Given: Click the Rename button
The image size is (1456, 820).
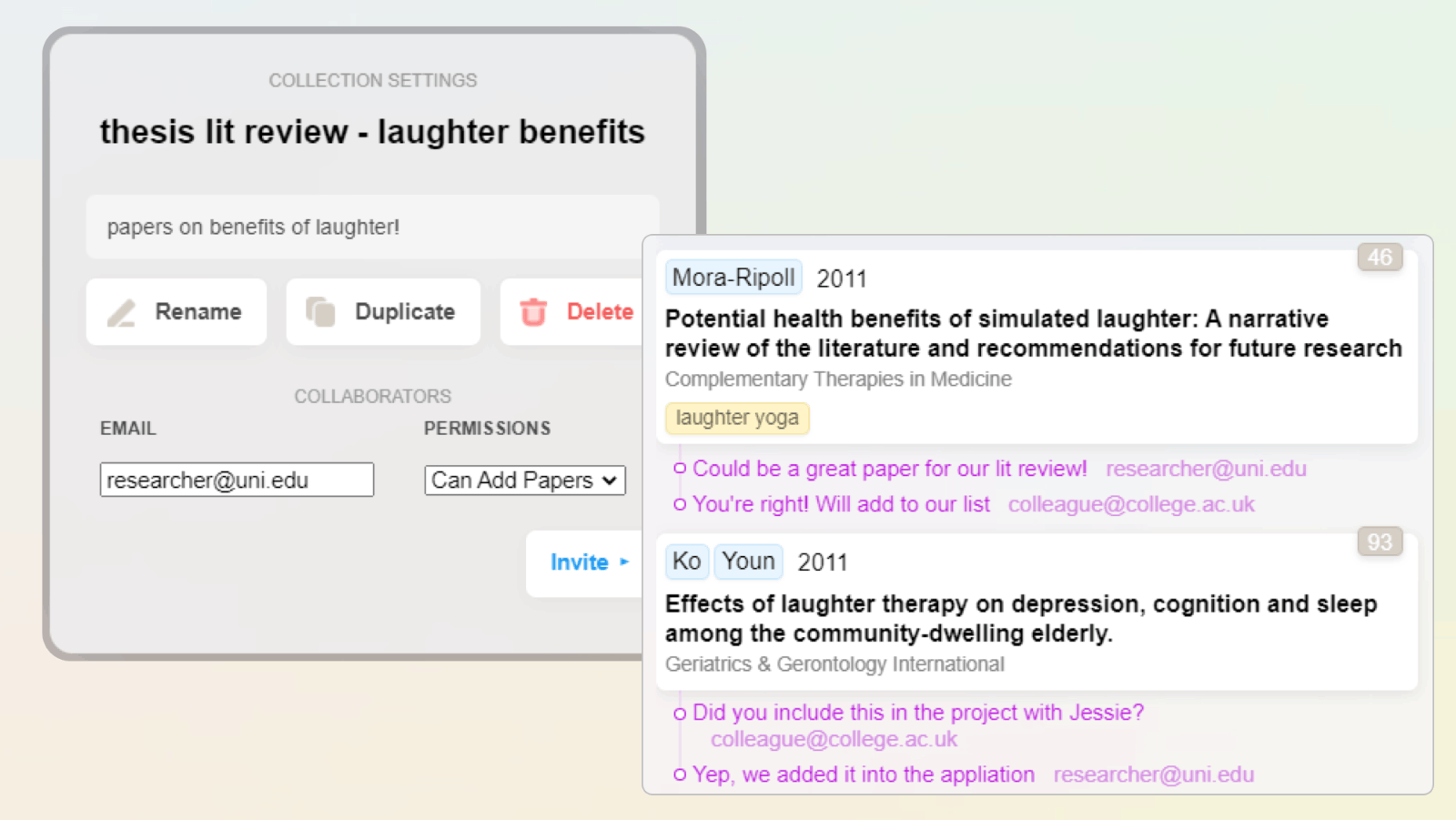Looking at the screenshot, I should [176, 311].
